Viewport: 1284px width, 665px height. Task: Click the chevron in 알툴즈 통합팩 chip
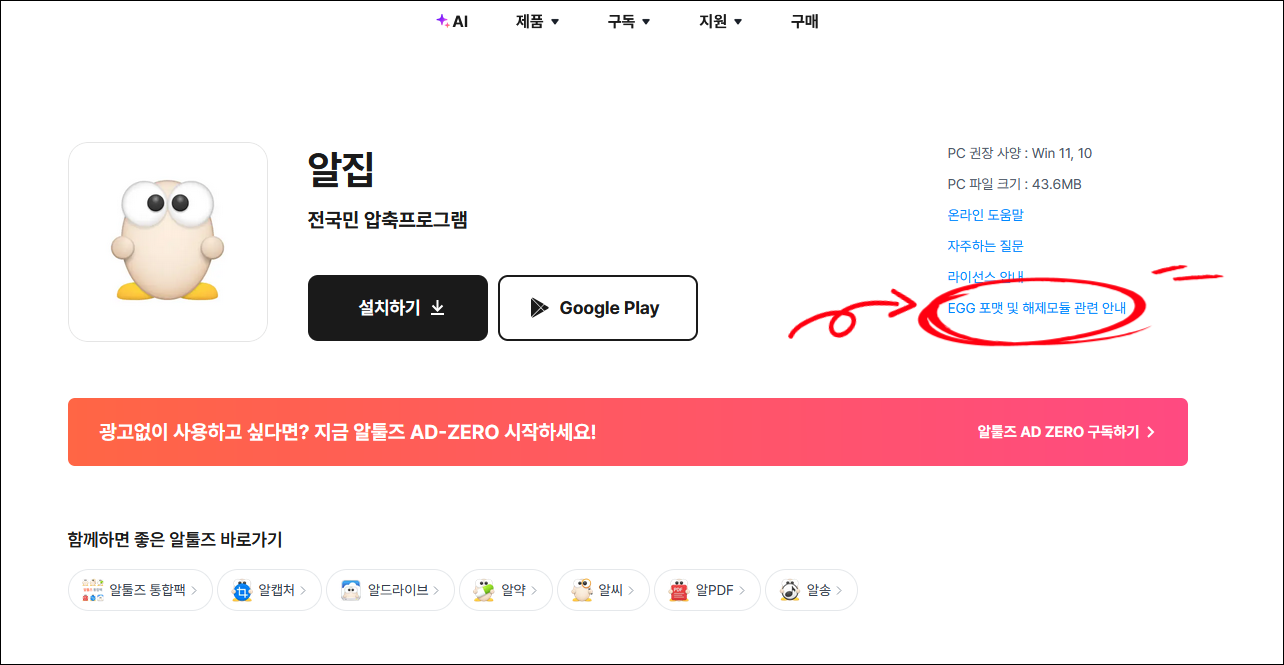coord(194,591)
